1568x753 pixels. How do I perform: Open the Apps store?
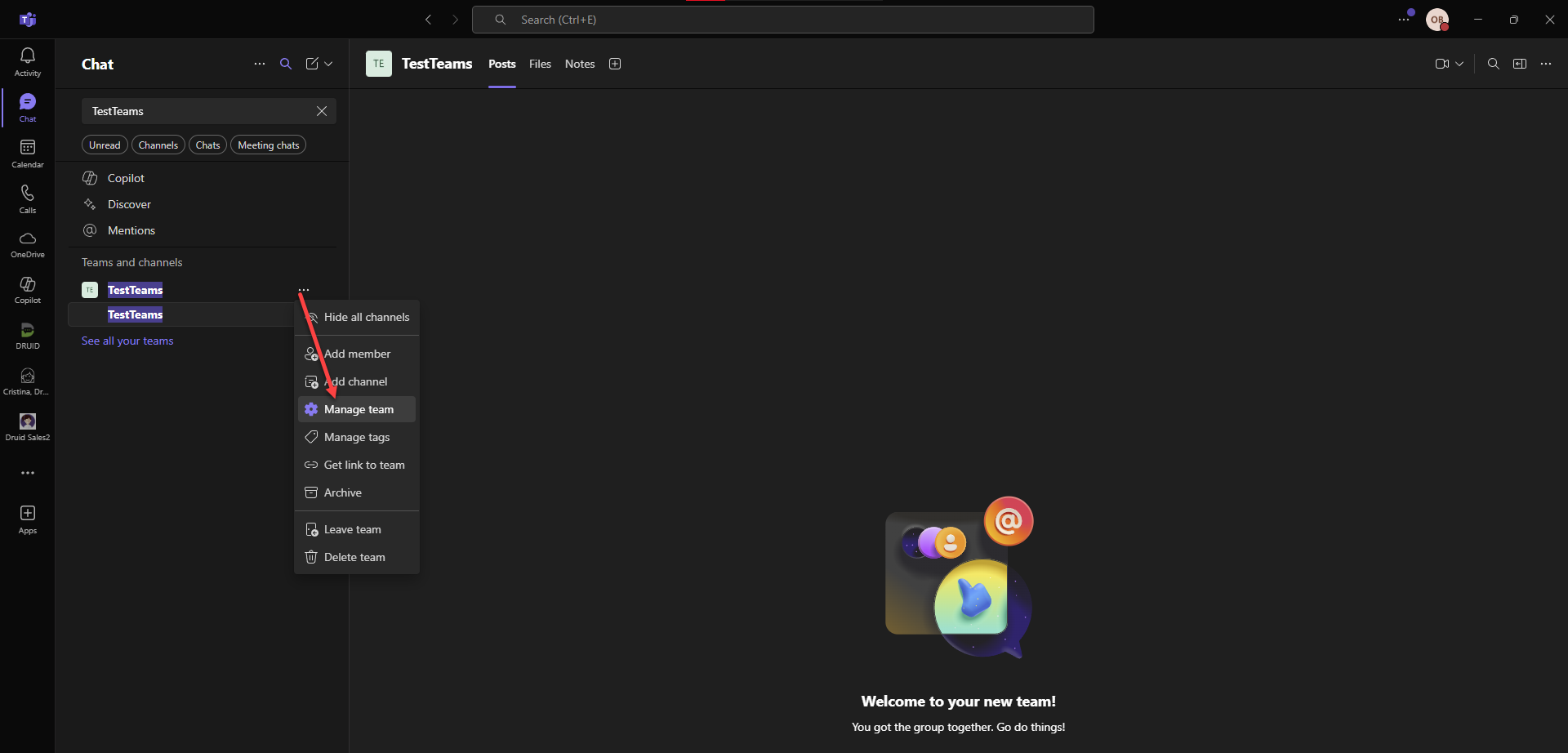coord(28,519)
